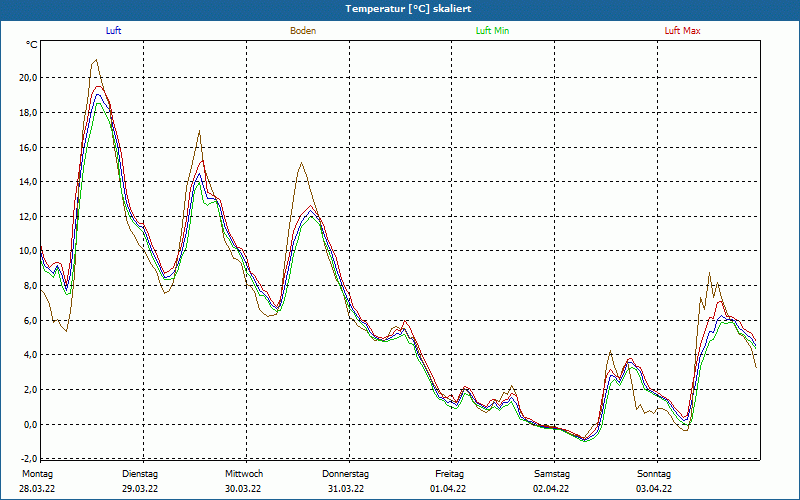The image size is (800, 500).
Task: Click the red Luft Max legend label
Action: (682, 31)
